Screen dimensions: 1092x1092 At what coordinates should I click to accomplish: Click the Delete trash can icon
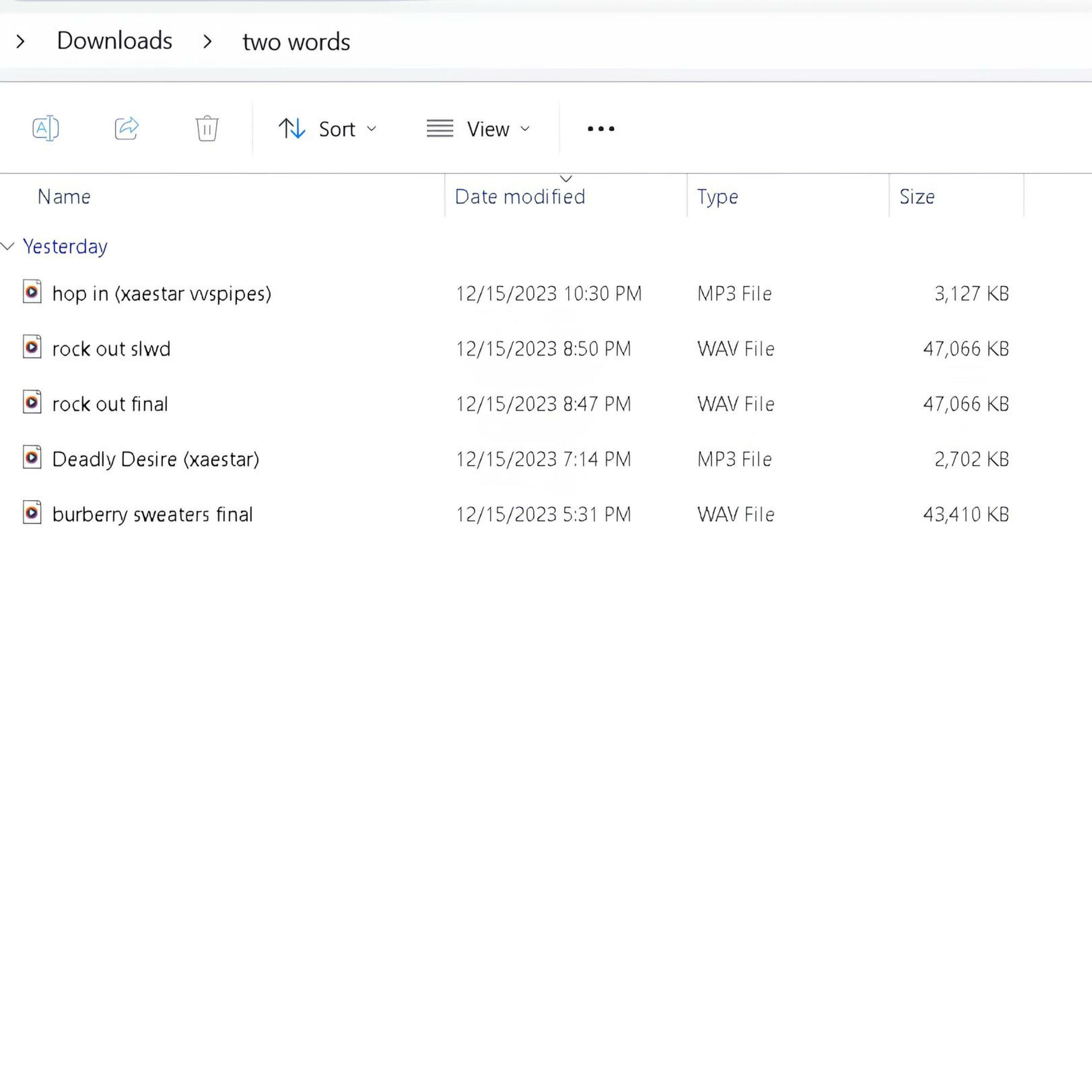207,128
